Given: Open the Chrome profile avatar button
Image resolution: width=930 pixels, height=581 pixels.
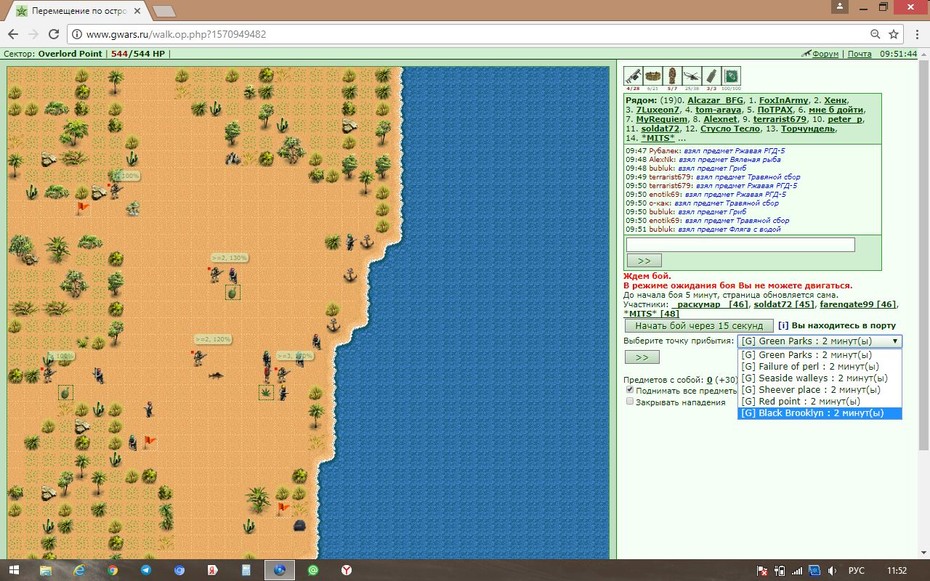Looking at the screenshot, I should click(840, 7).
